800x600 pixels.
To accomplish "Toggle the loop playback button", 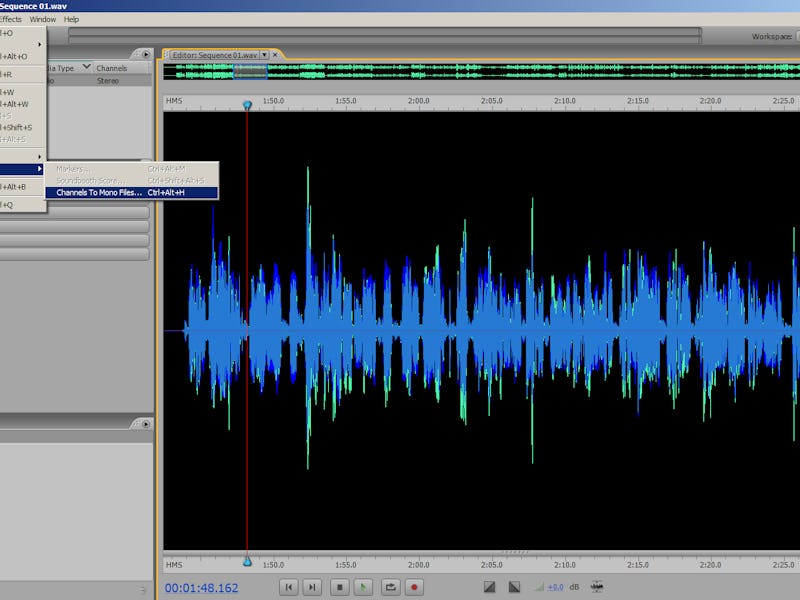I will coord(391,588).
